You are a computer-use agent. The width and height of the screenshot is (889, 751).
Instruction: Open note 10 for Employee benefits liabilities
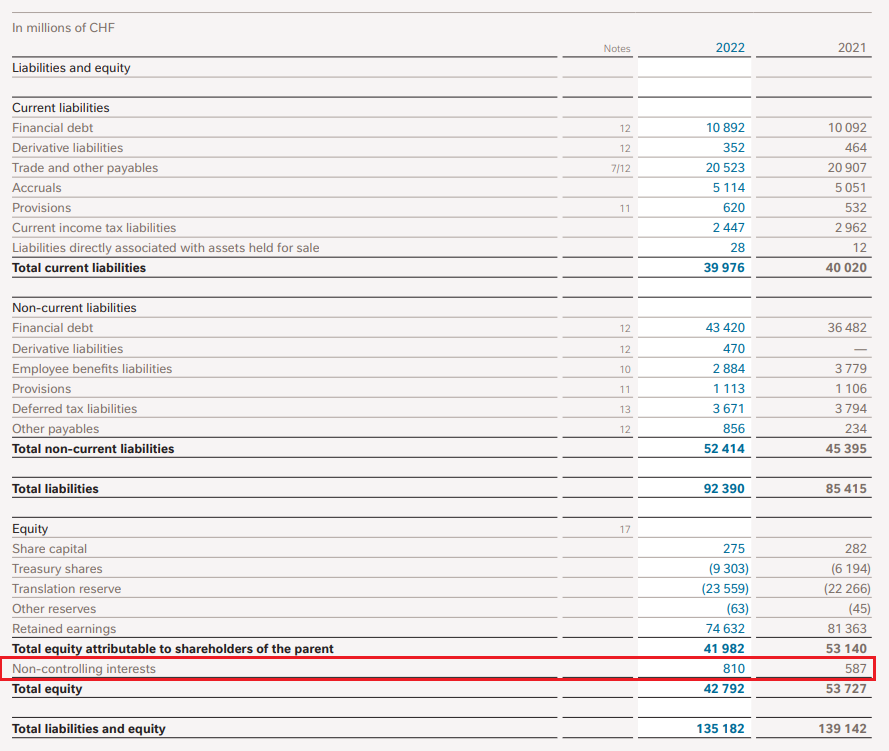point(624,369)
